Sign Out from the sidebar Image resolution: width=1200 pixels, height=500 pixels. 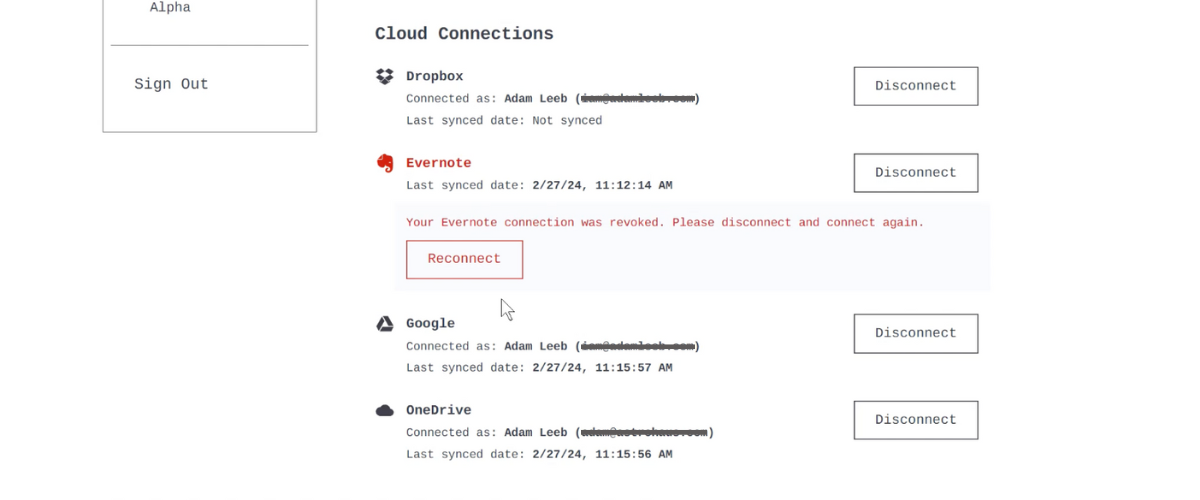coord(171,84)
